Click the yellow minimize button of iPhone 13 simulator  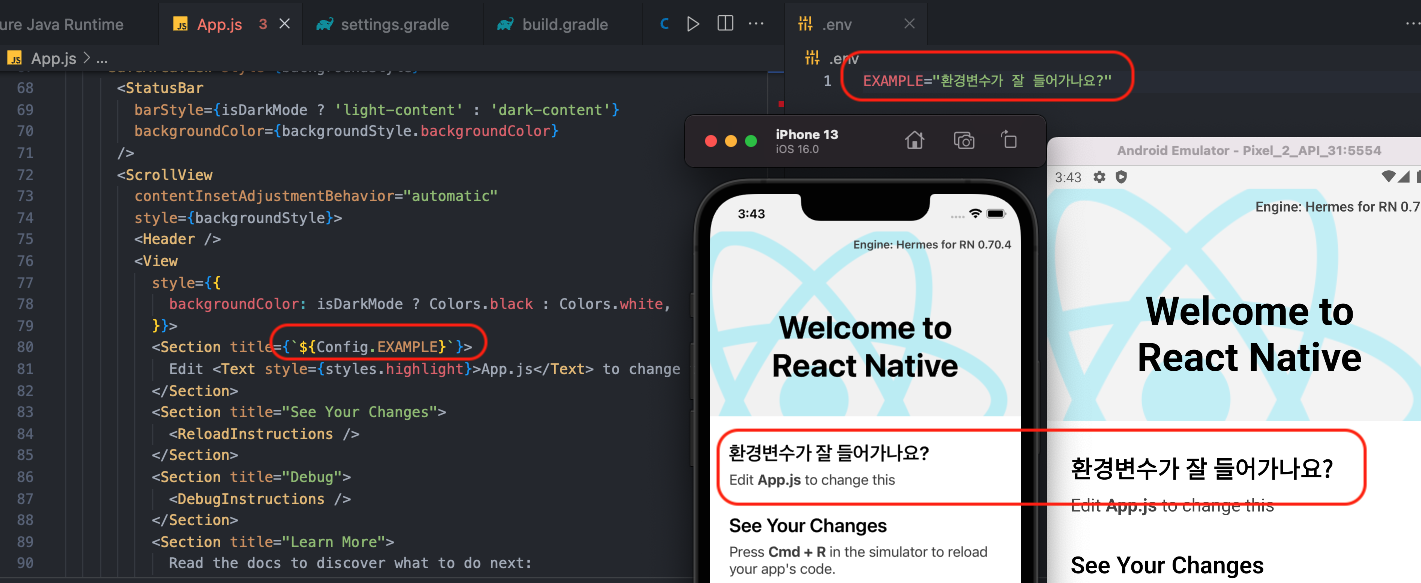tap(731, 141)
